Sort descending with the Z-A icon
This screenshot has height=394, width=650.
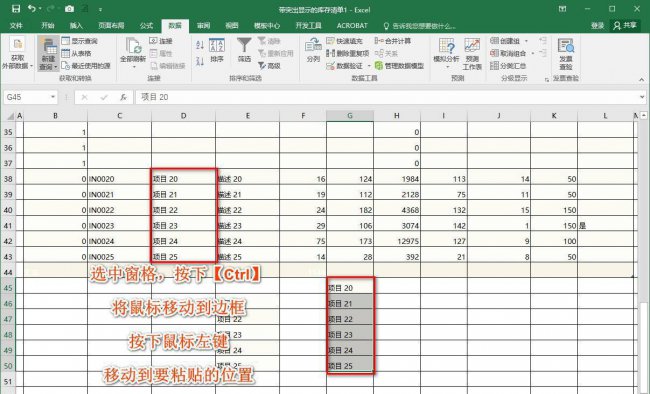click(x=200, y=61)
